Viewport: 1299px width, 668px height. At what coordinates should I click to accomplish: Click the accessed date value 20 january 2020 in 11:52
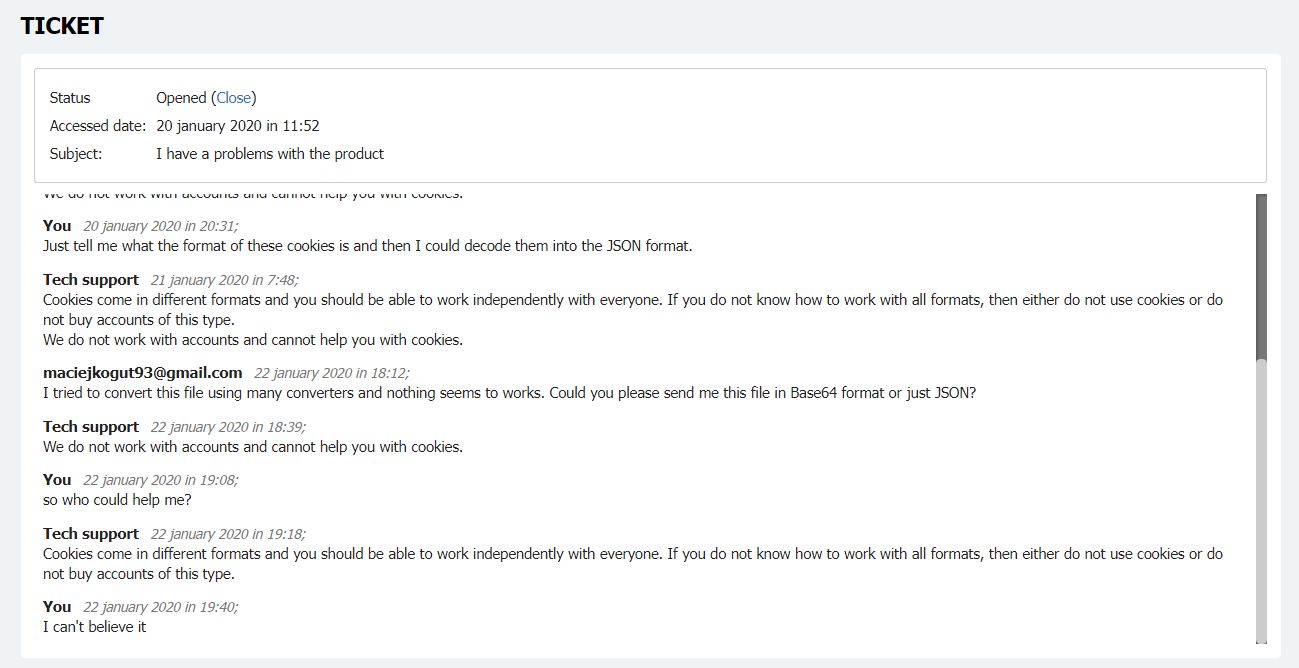[x=238, y=126]
